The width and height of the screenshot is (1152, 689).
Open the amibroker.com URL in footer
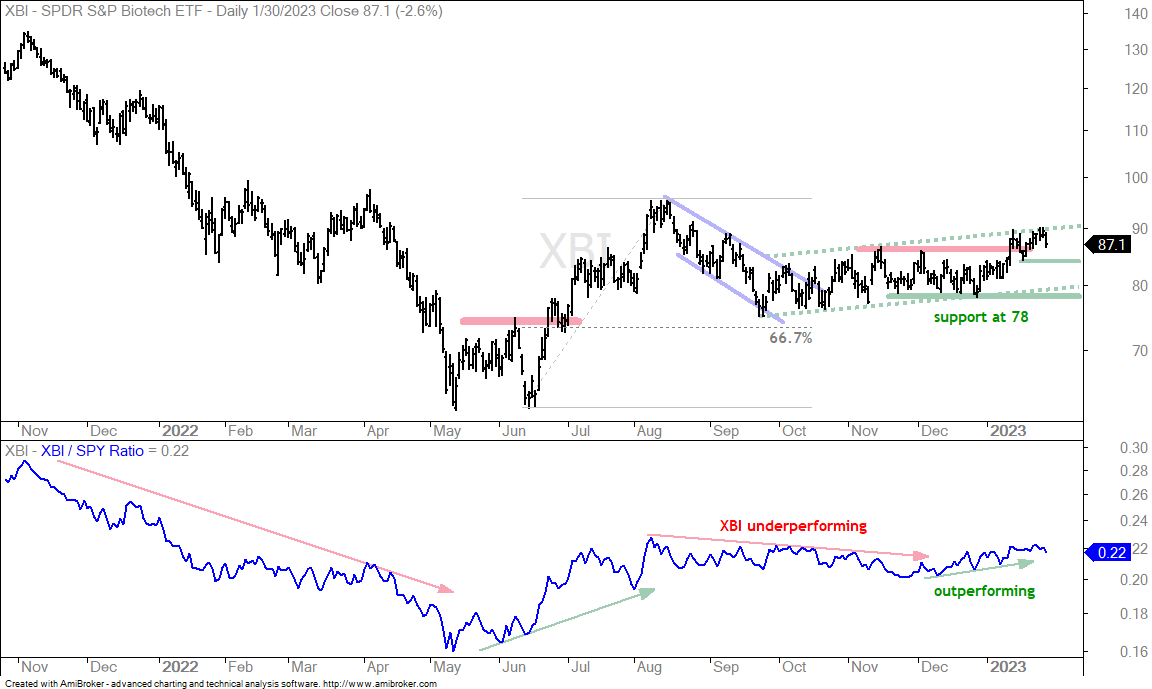[x=380, y=684]
